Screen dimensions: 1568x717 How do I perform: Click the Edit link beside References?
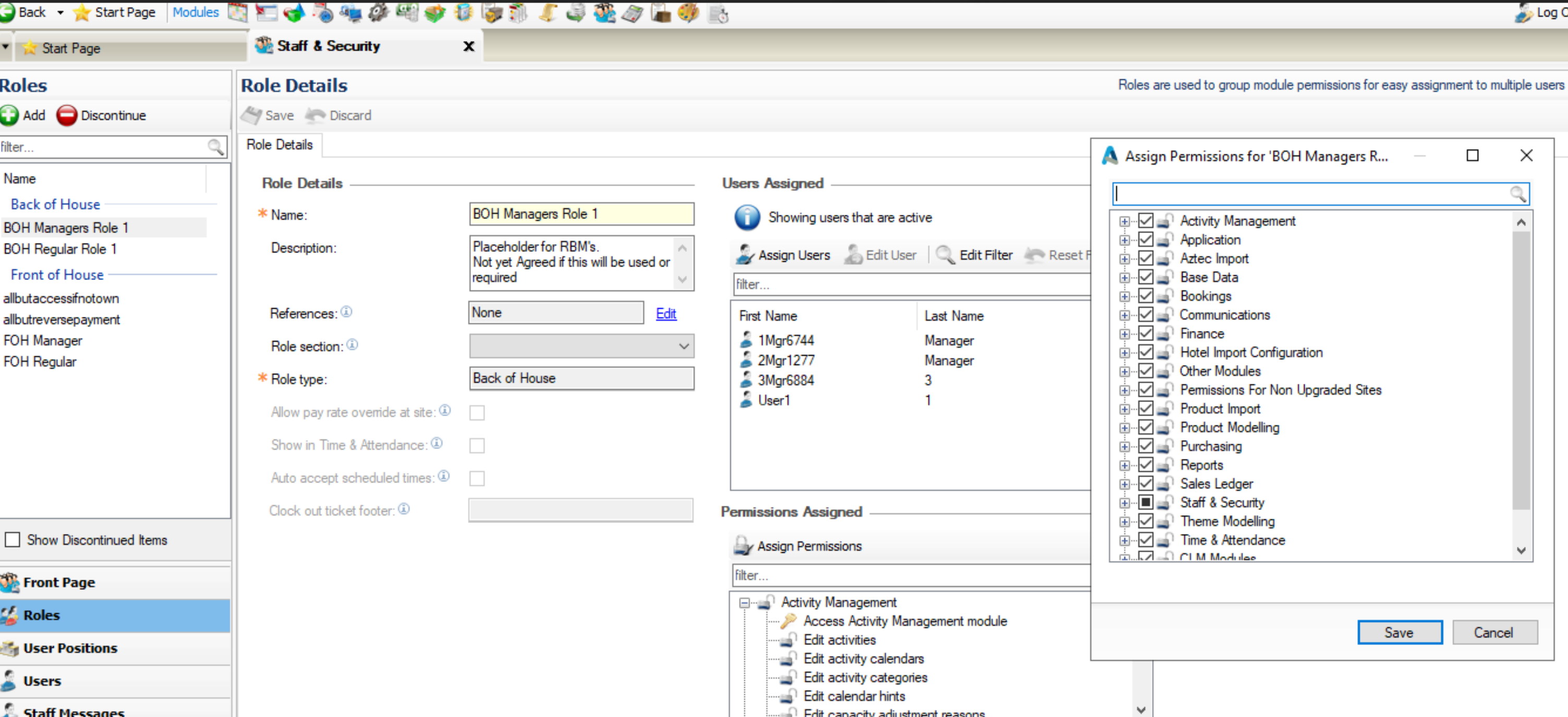pyautogui.click(x=666, y=313)
